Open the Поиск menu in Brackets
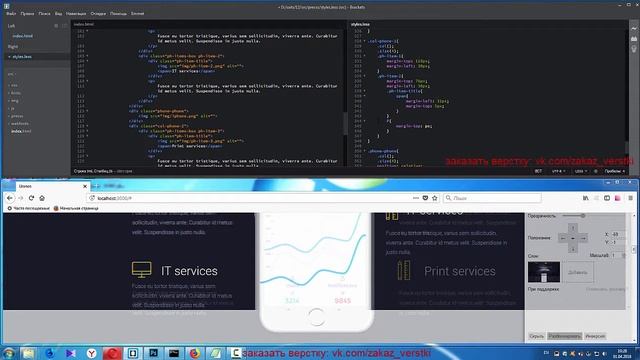The height and width of the screenshot is (360, 640). pyautogui.click(x=44, y=13)
